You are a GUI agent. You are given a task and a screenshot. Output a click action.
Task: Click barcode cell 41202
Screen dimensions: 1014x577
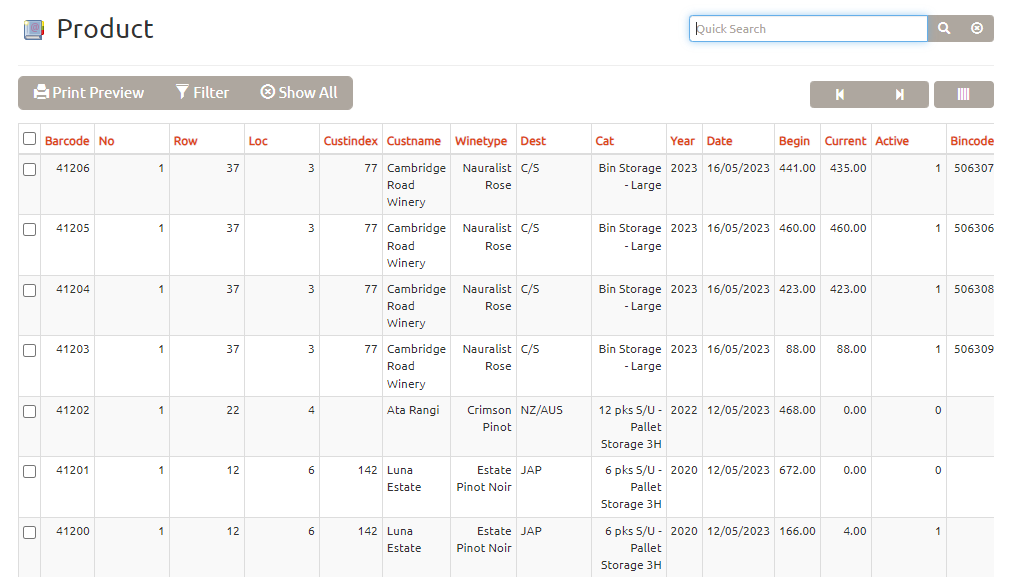pyautogui.click(x=72, y=410)
